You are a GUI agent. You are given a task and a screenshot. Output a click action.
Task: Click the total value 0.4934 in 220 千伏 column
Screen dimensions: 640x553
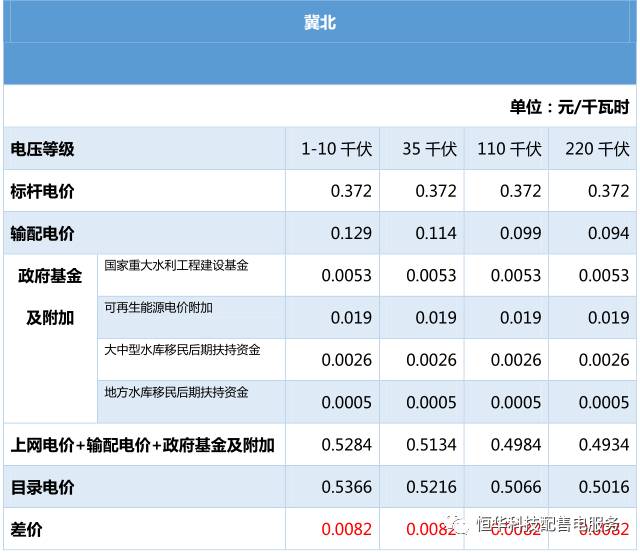603,445
